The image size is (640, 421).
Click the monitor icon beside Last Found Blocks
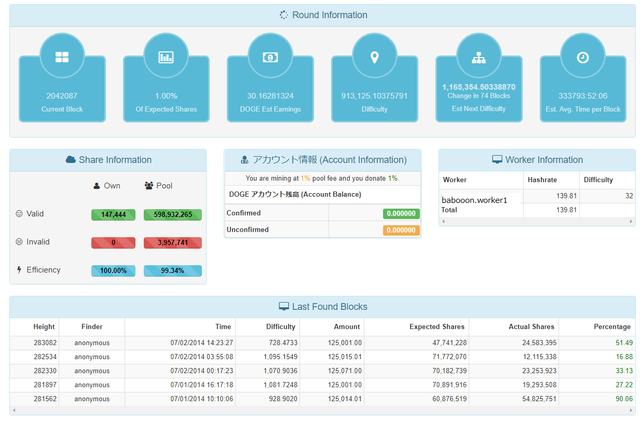284,307
